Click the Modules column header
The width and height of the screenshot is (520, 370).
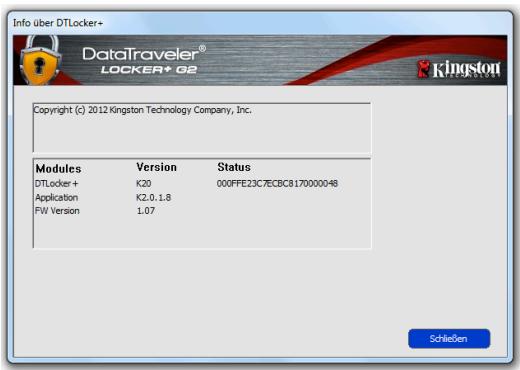tap(58, 168)
